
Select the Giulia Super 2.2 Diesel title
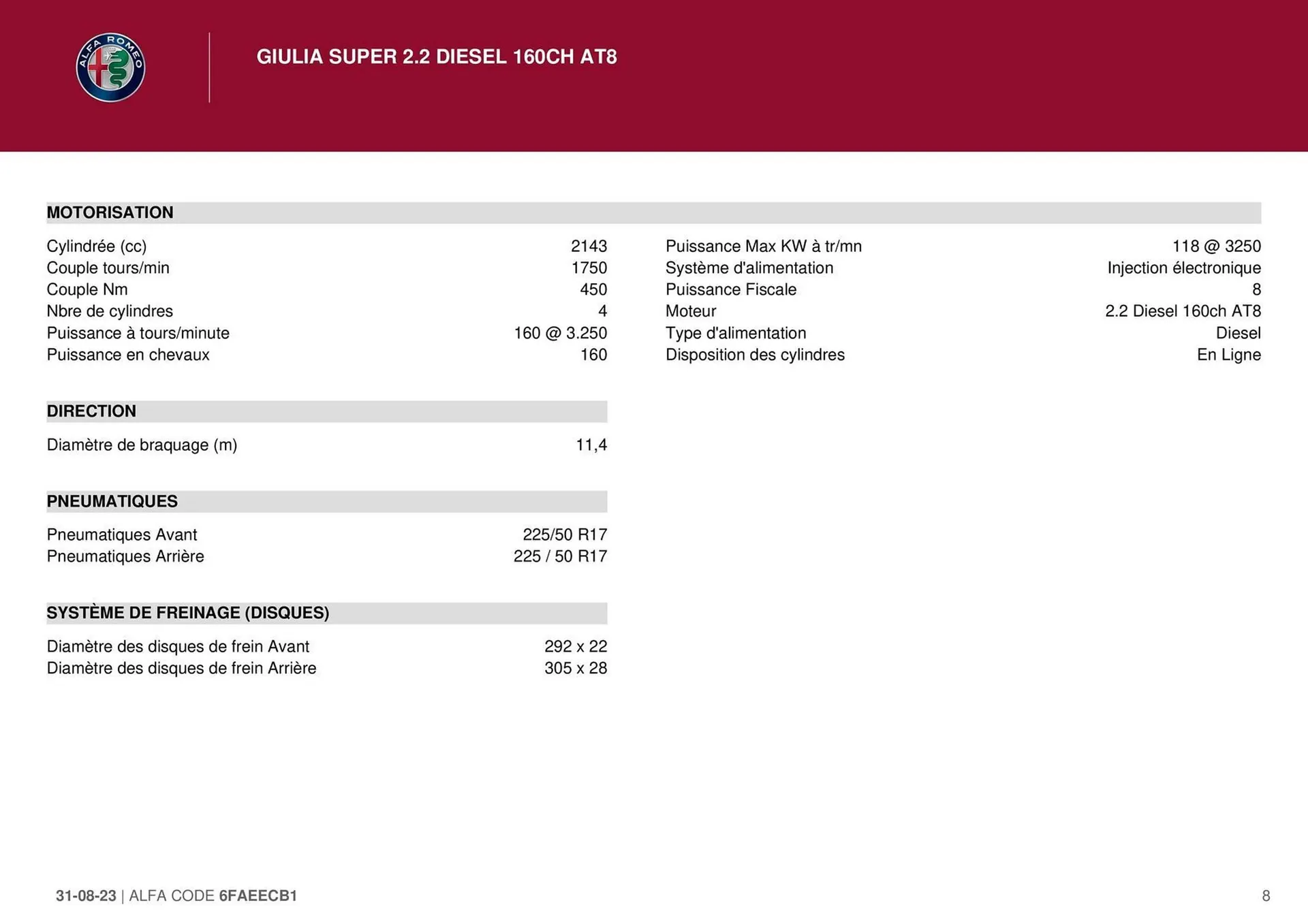click(437, 57)
